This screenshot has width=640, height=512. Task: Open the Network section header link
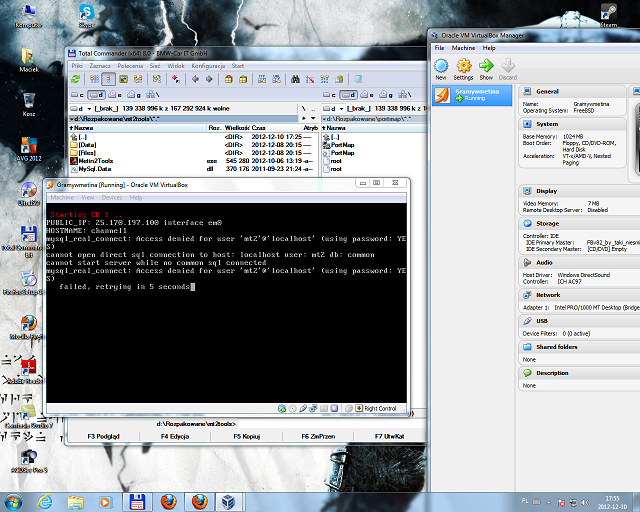[x=548, y=295]
